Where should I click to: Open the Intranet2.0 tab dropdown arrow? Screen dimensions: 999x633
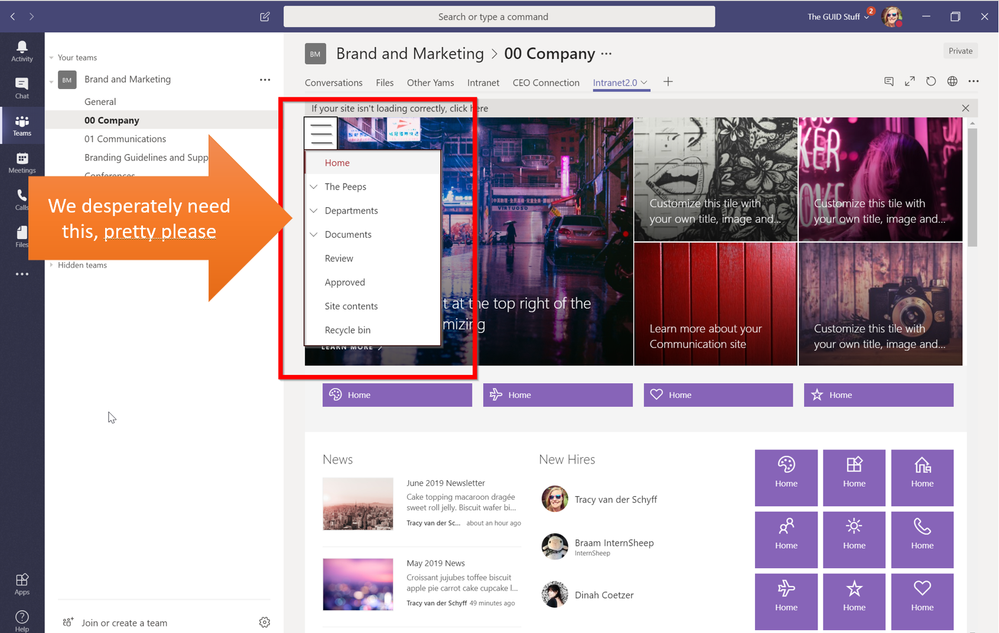644,82
